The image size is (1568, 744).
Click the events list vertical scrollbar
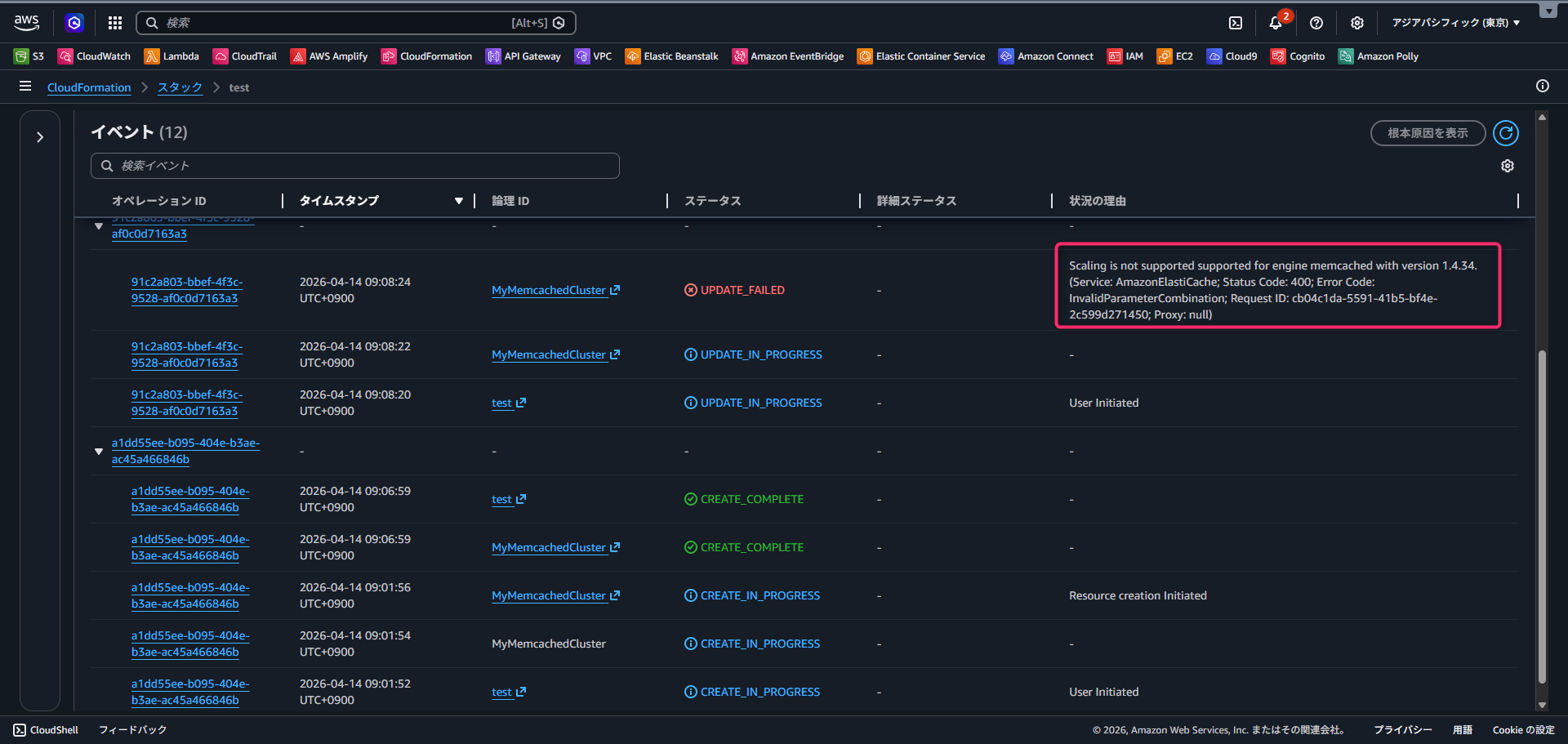point(1542,515)
